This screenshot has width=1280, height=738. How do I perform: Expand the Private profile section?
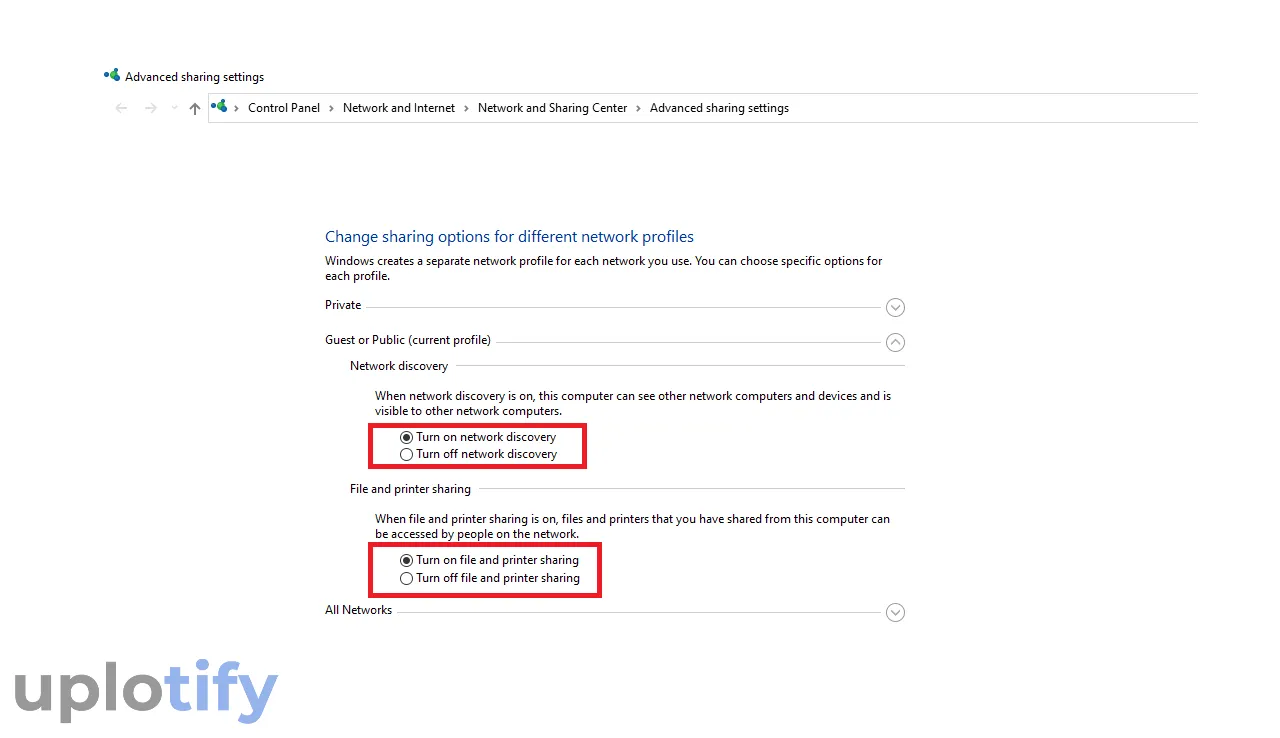click(896, 308)
